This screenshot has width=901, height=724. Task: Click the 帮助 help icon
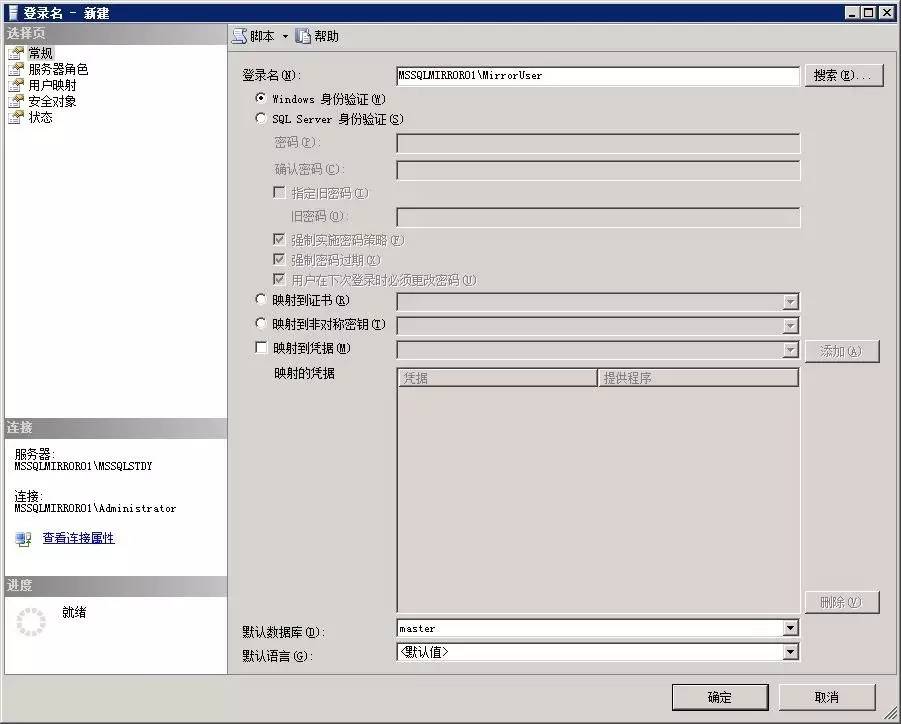pyautogui.click(x=302, y=36)
